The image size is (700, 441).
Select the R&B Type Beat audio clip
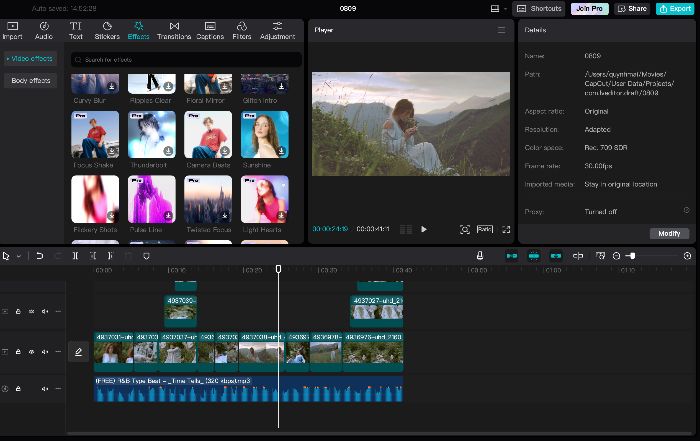(249, 389)
